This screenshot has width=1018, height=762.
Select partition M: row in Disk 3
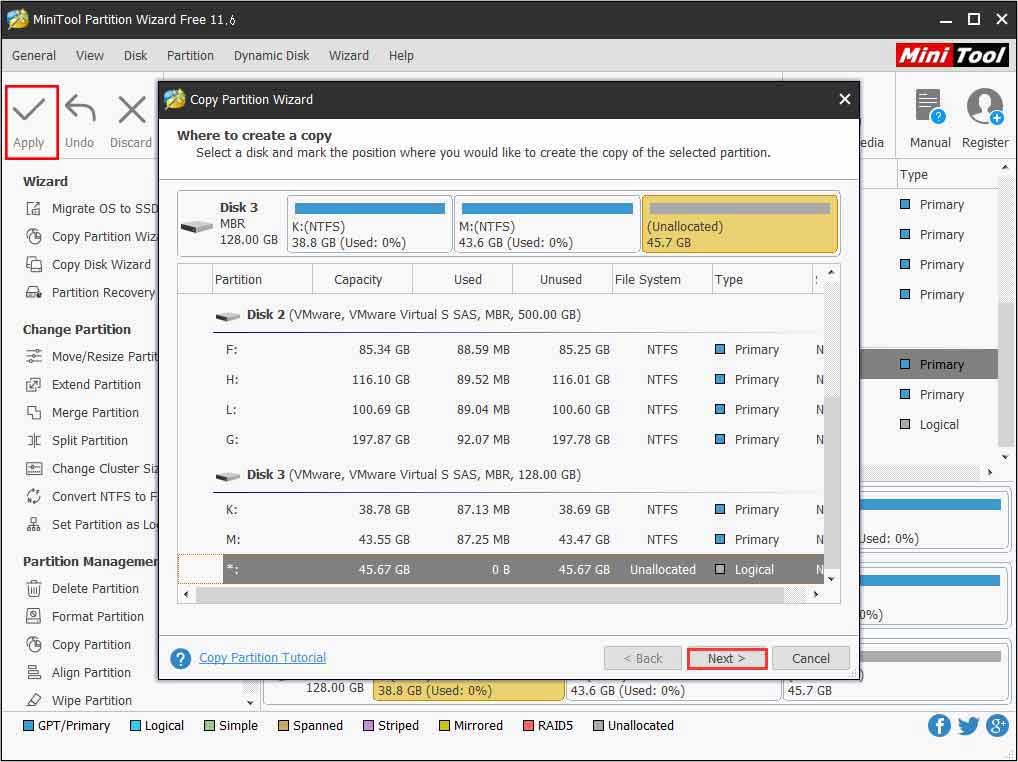(501, 539)
